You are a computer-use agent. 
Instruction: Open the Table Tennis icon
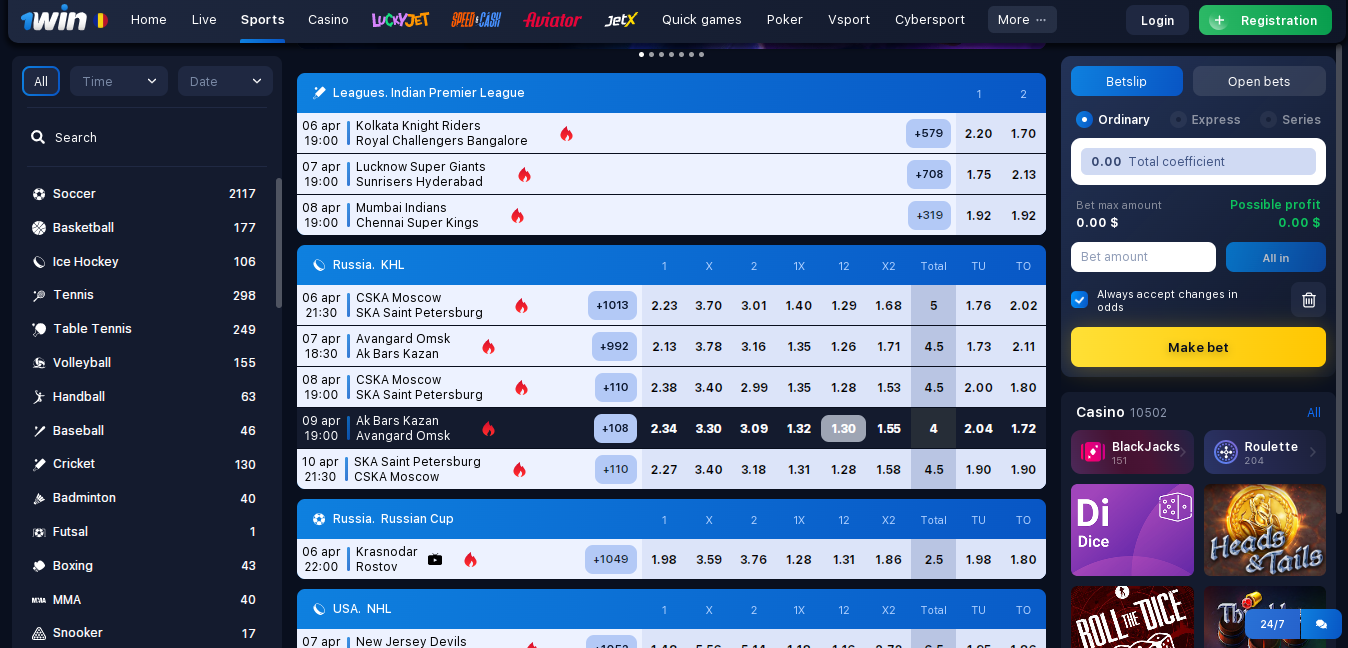point(39,329)
